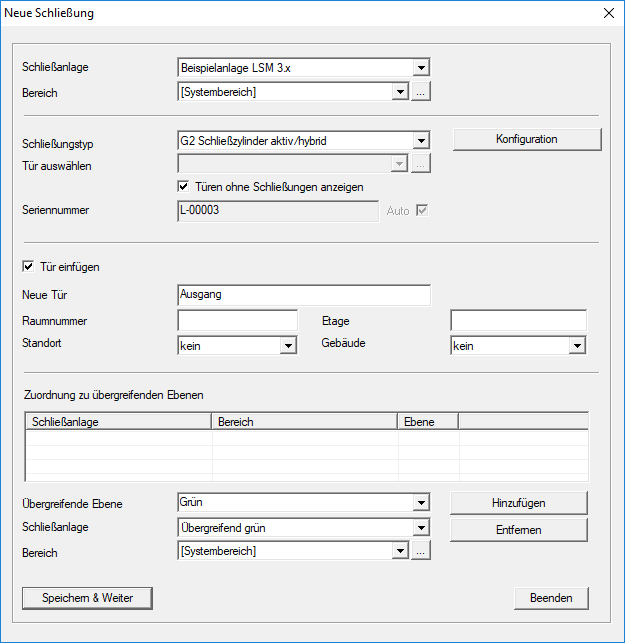Uncheck the 'Tür einfügen' checkbox
Image resolution: width=625 pixels, height=643 pixels.
[28, 267]
